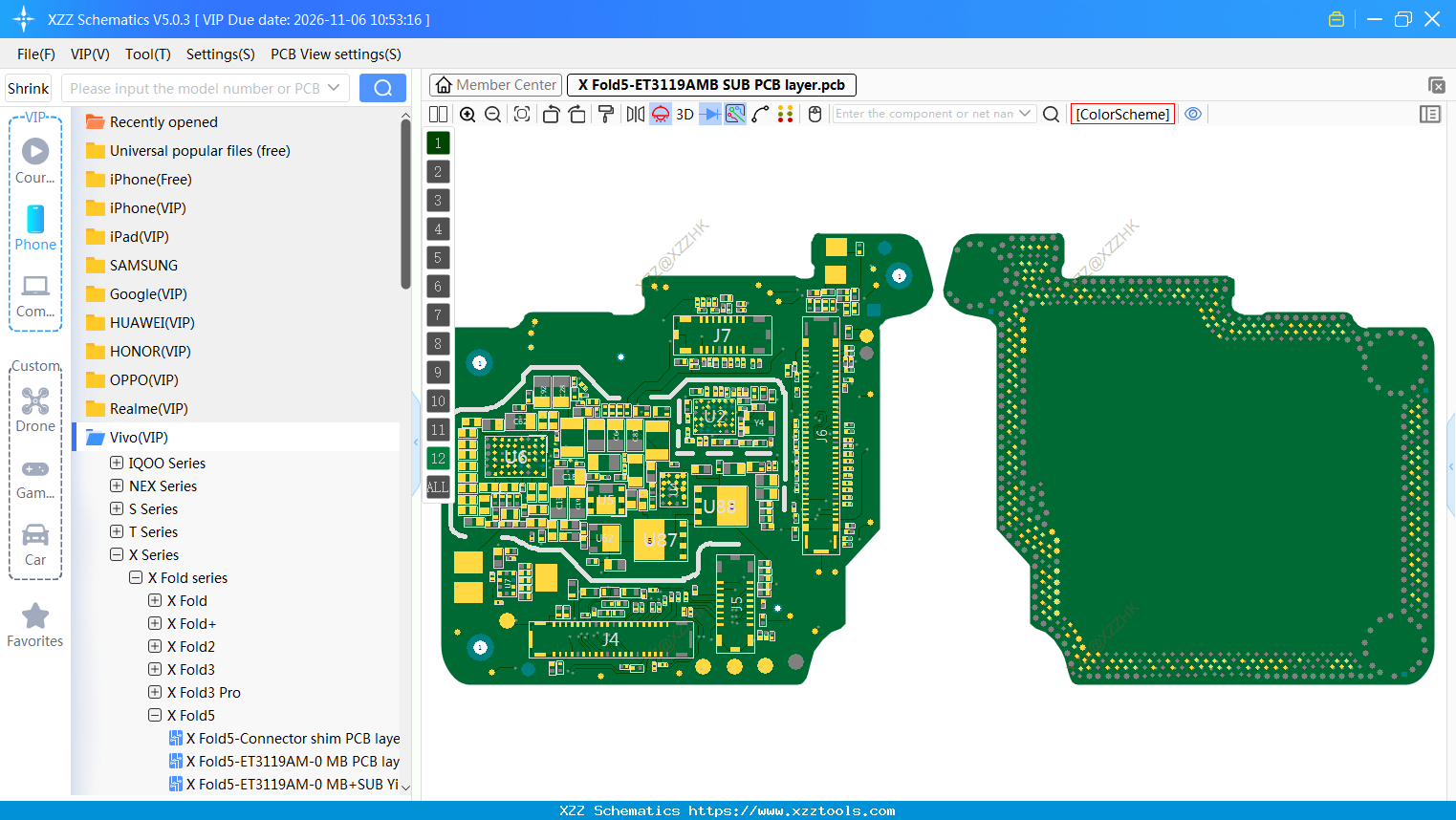Toggle the dot-matrix pad display icon
The image size is (1456, 820).
point(786,114)
